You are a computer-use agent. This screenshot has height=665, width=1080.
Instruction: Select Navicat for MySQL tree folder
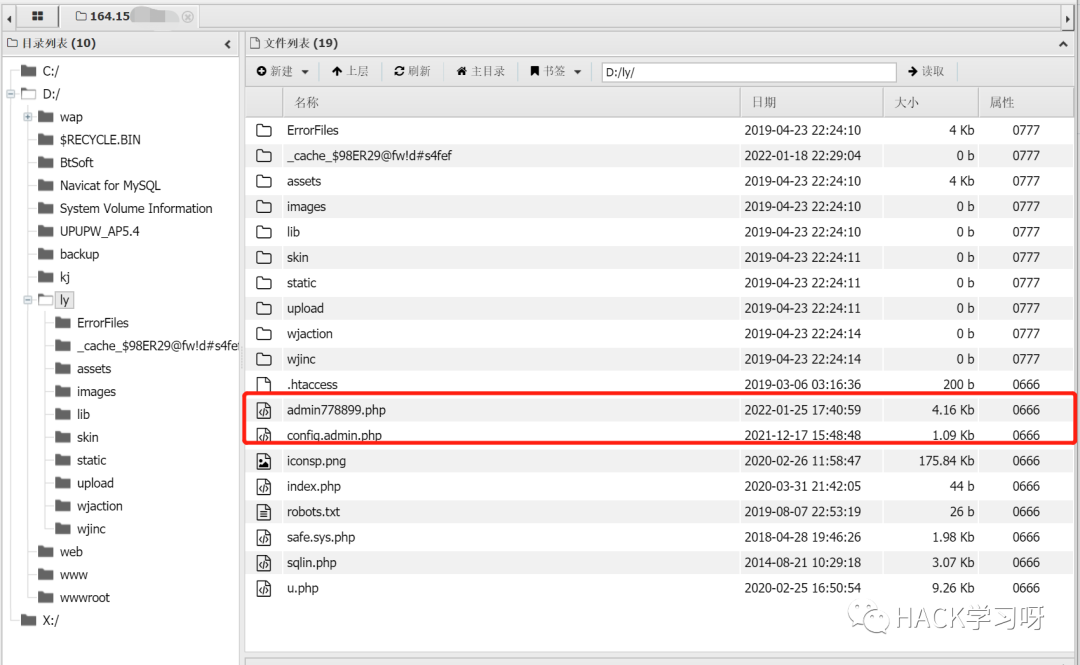tap(110, 185)
